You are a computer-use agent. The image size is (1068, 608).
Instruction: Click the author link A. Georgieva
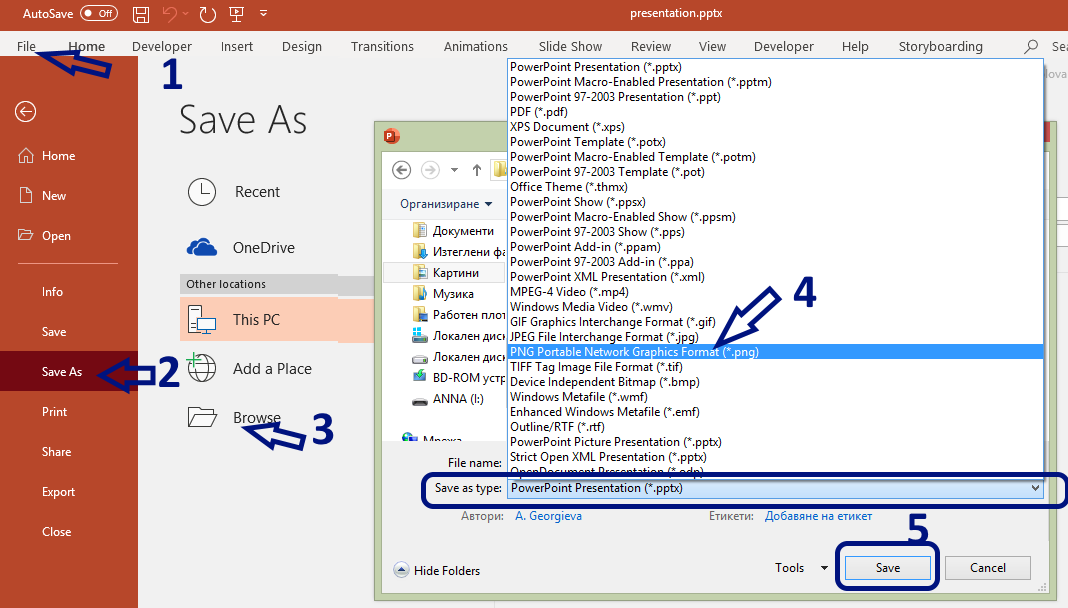point(548,516)
